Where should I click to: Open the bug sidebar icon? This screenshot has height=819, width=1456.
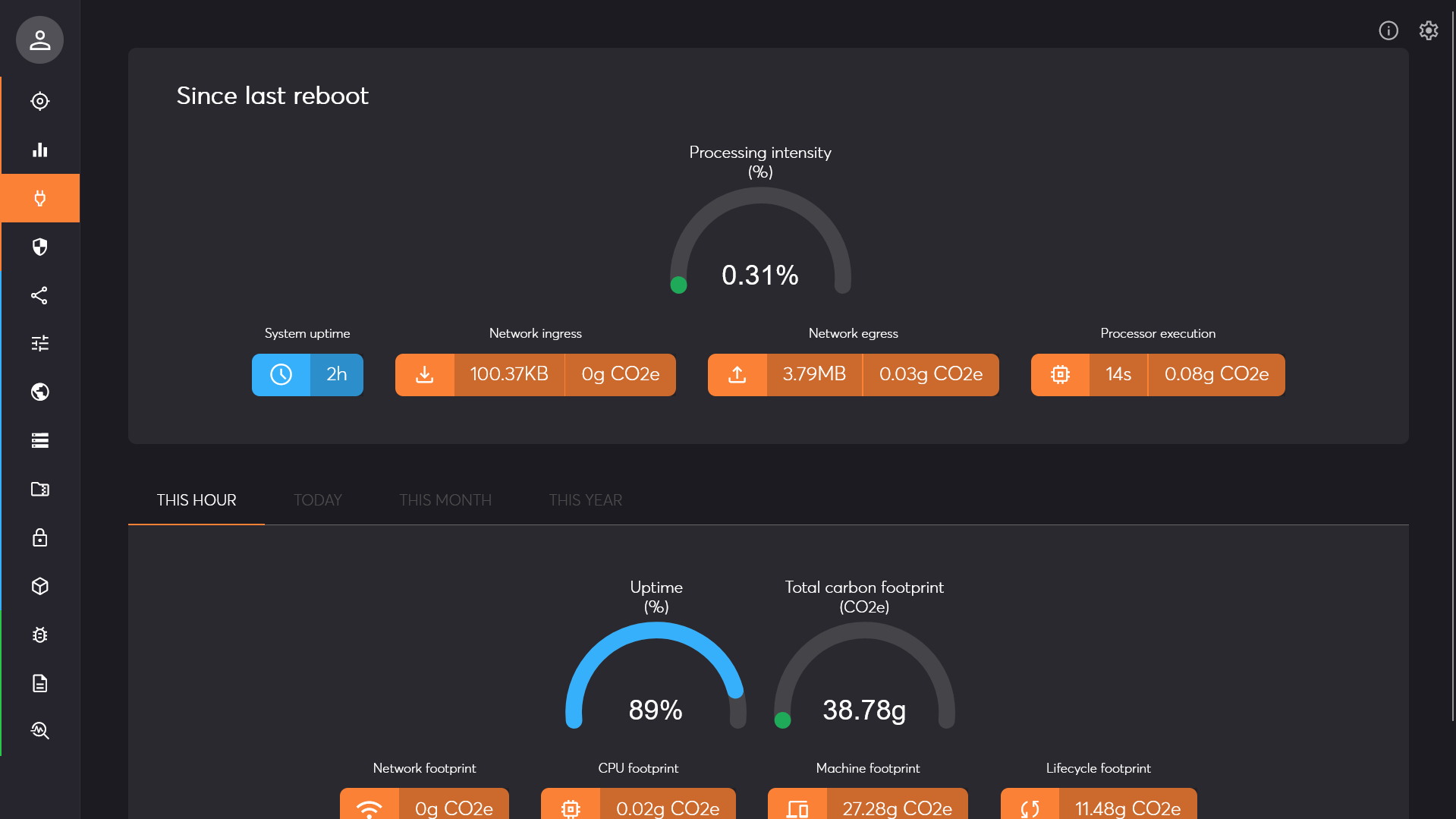39,635
